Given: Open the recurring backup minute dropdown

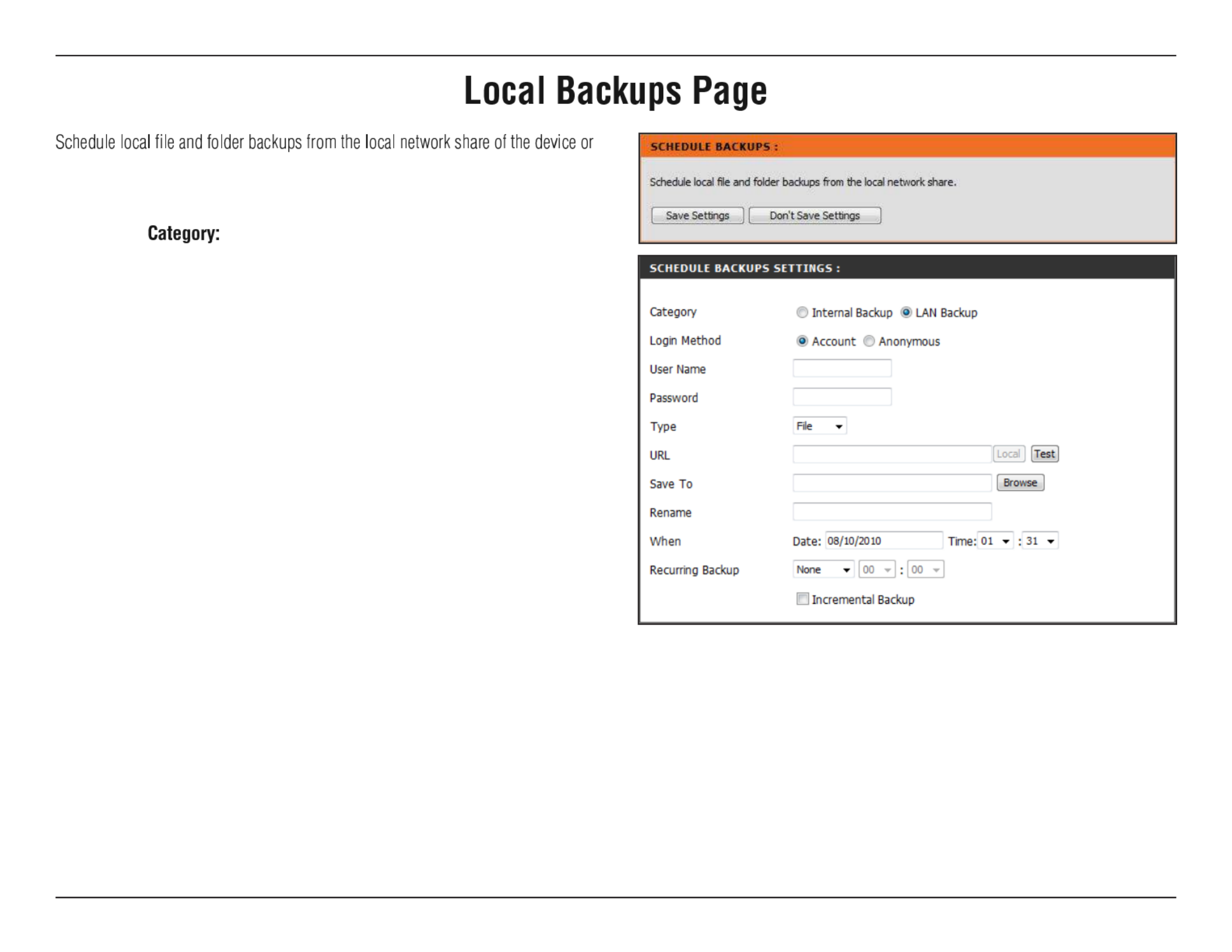Looking at the screenshot, I should tap(926, 569).
